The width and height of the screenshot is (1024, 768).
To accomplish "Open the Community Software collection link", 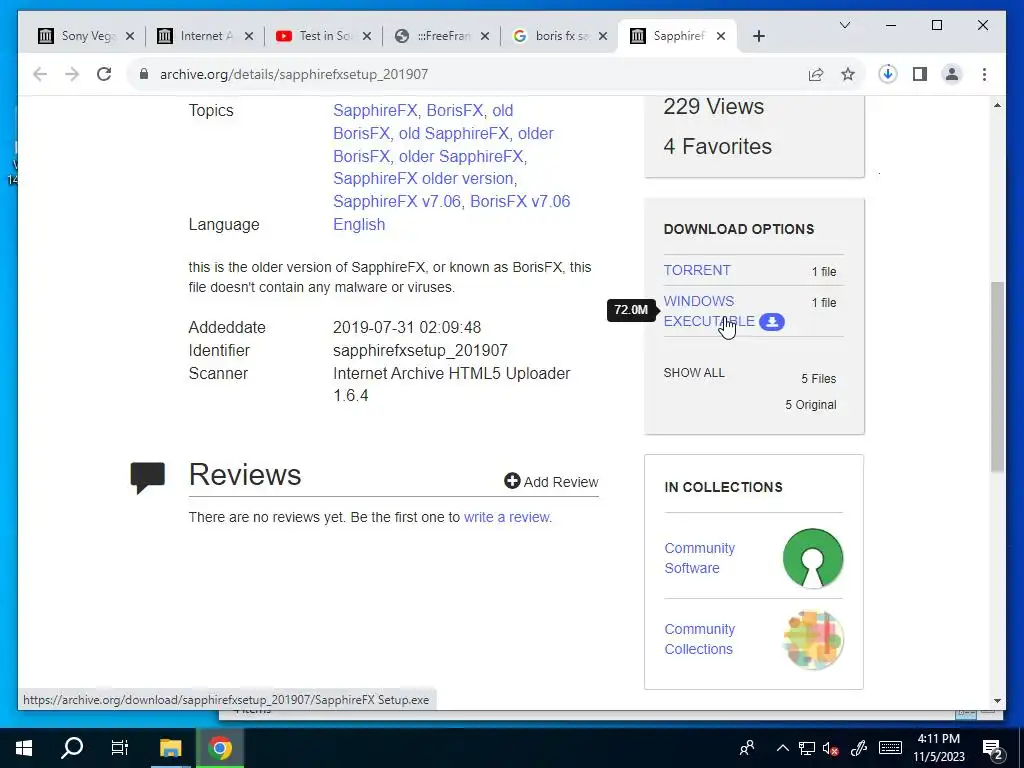I will click(x=699, y=558).
